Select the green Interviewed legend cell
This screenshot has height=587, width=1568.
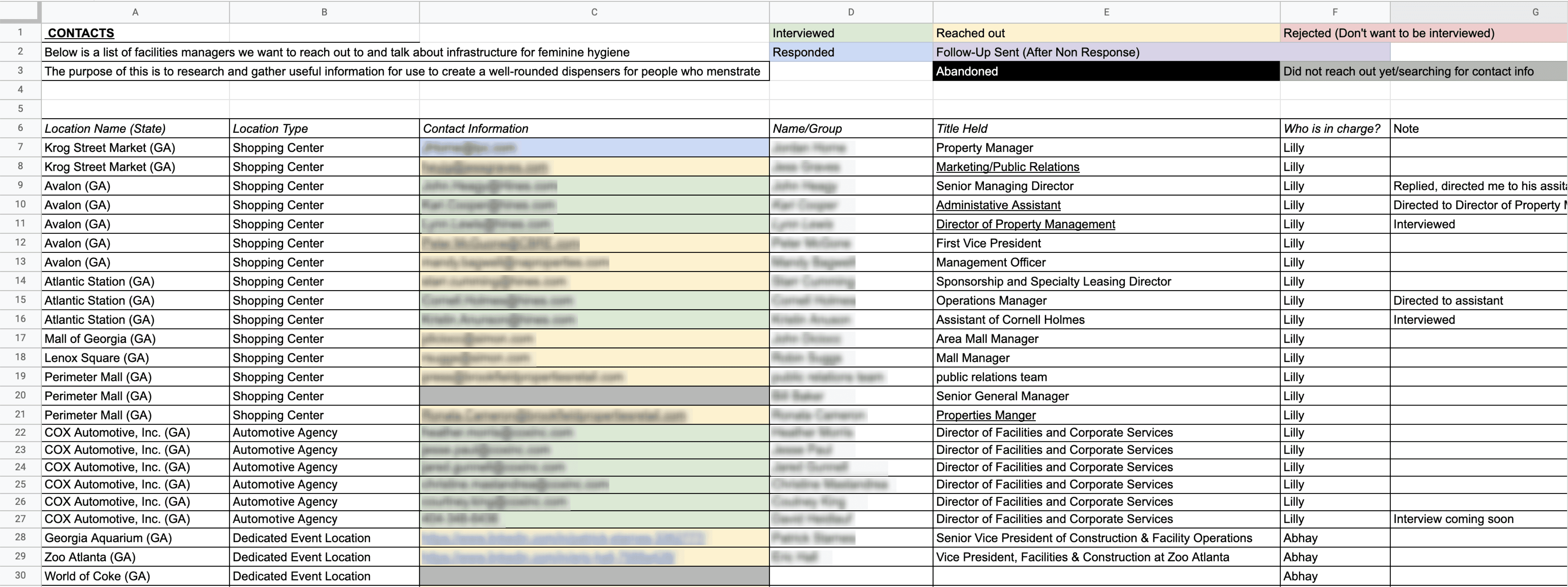[850, 33]
